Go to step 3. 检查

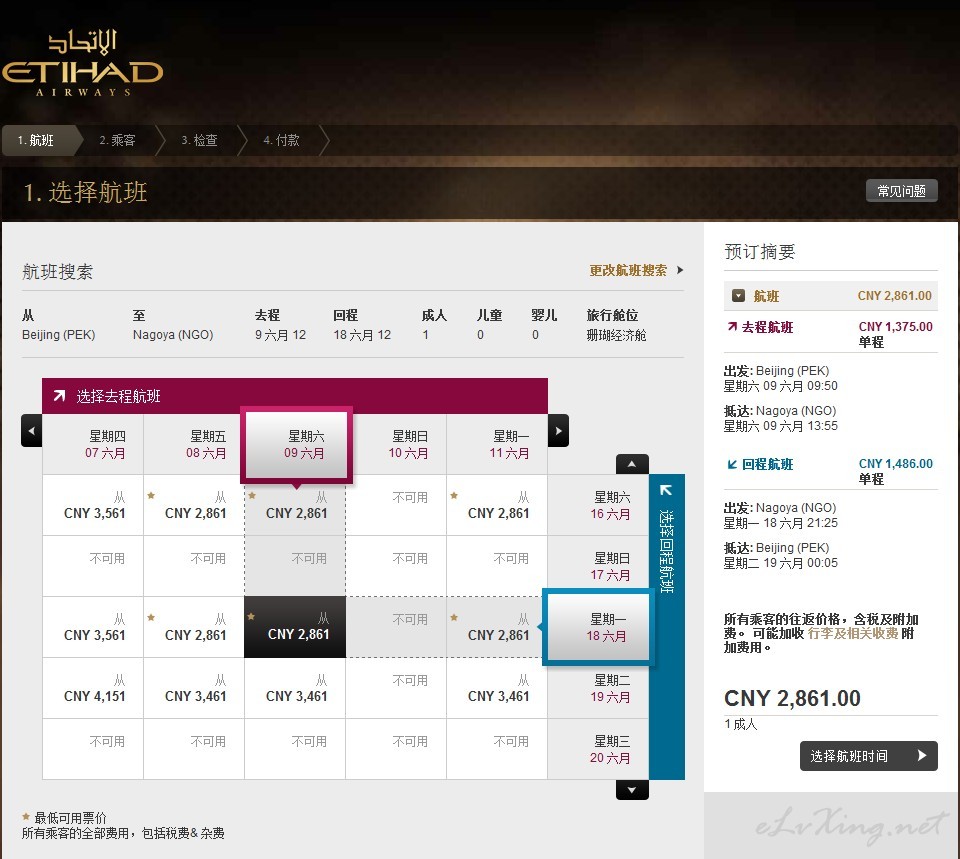200,140
